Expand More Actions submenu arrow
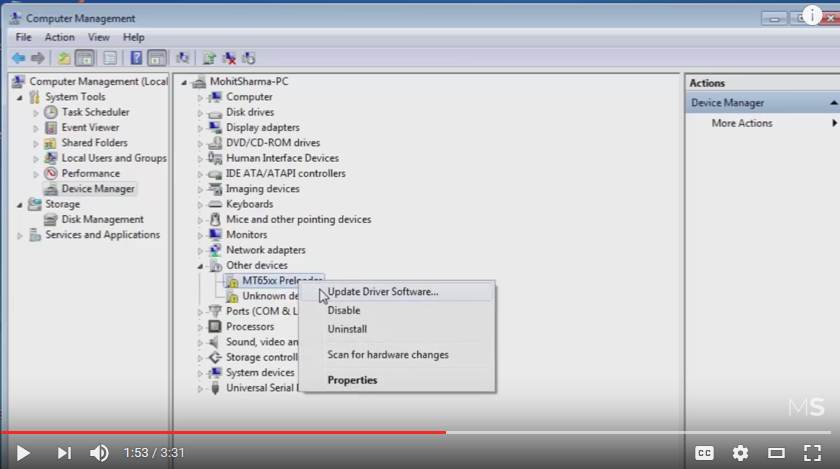This screenshot has height=469, width=840. (834, 123)
